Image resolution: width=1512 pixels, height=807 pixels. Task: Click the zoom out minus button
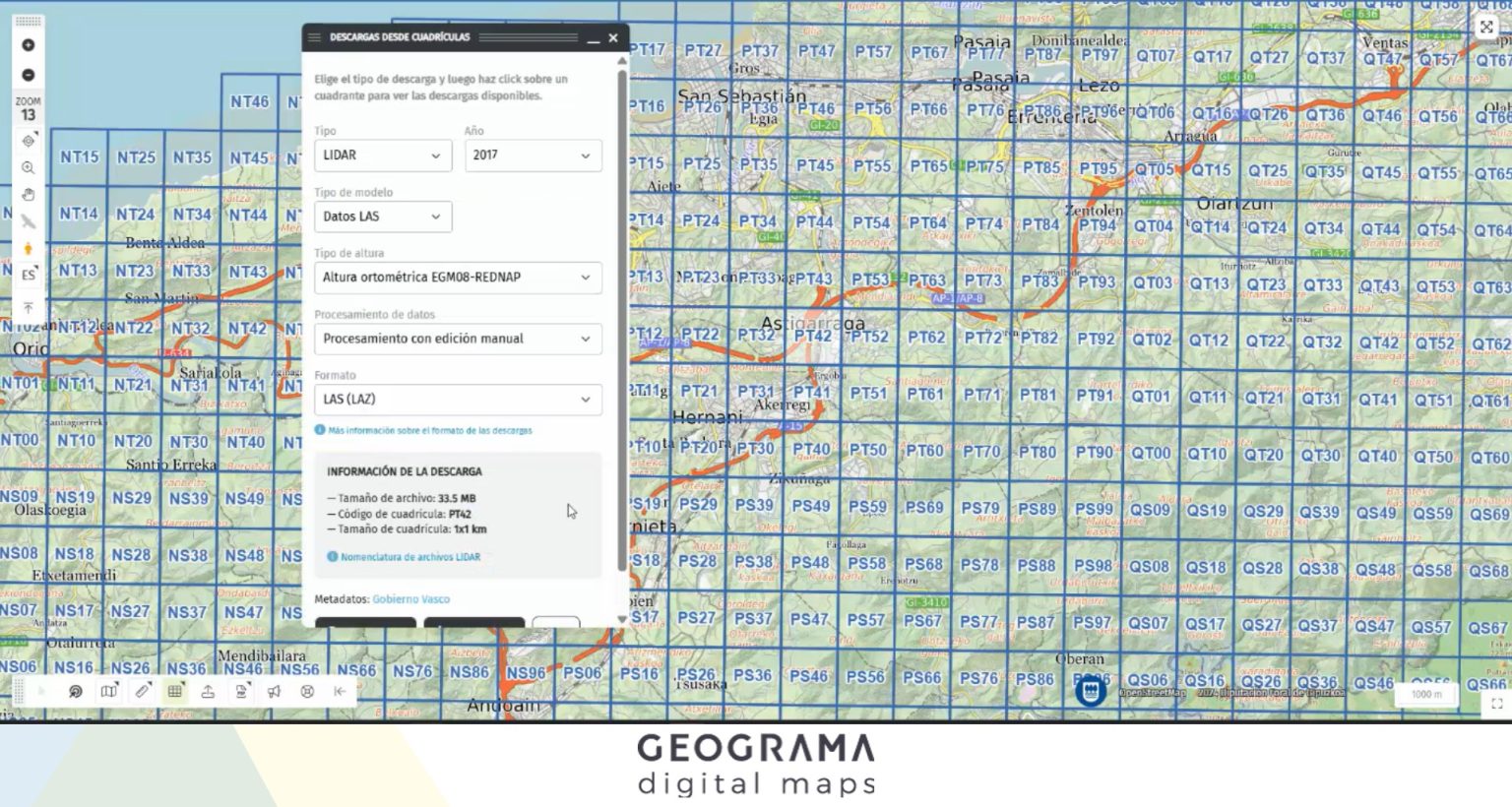coord(28,75)
